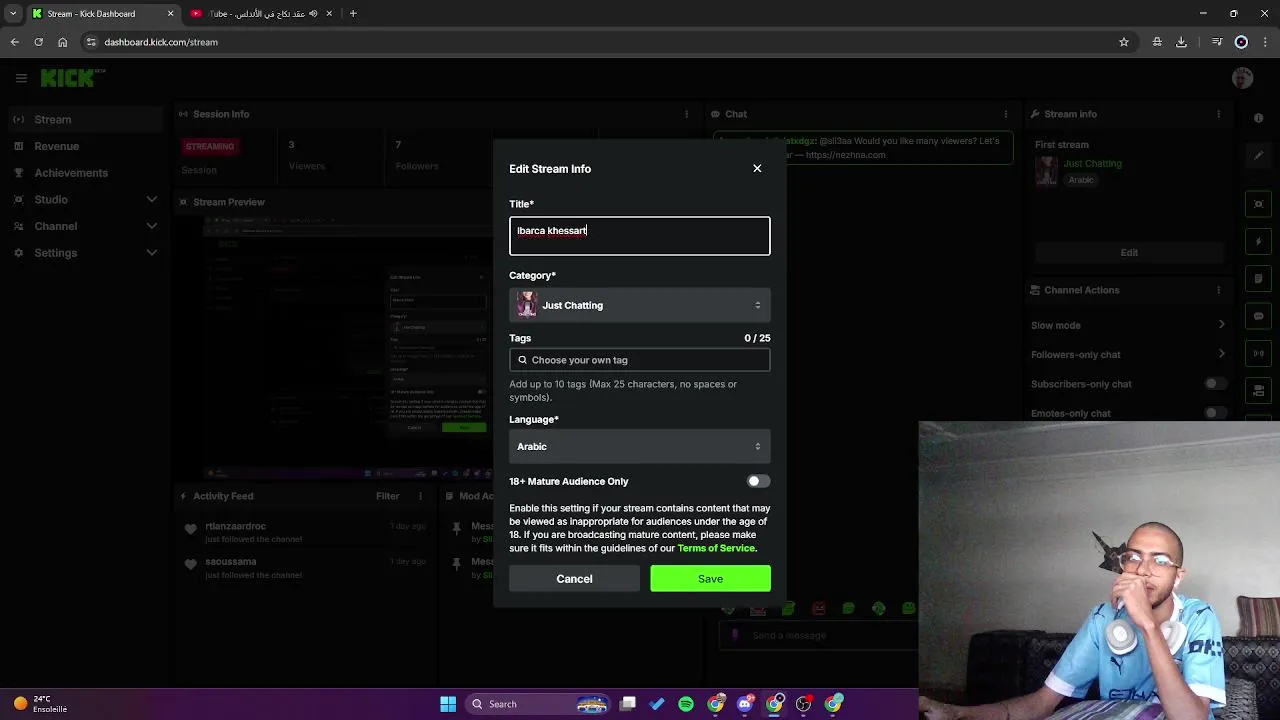Expand Followers-only chat options arrow
1280x720 pixels.
(x=1221, y=354)
